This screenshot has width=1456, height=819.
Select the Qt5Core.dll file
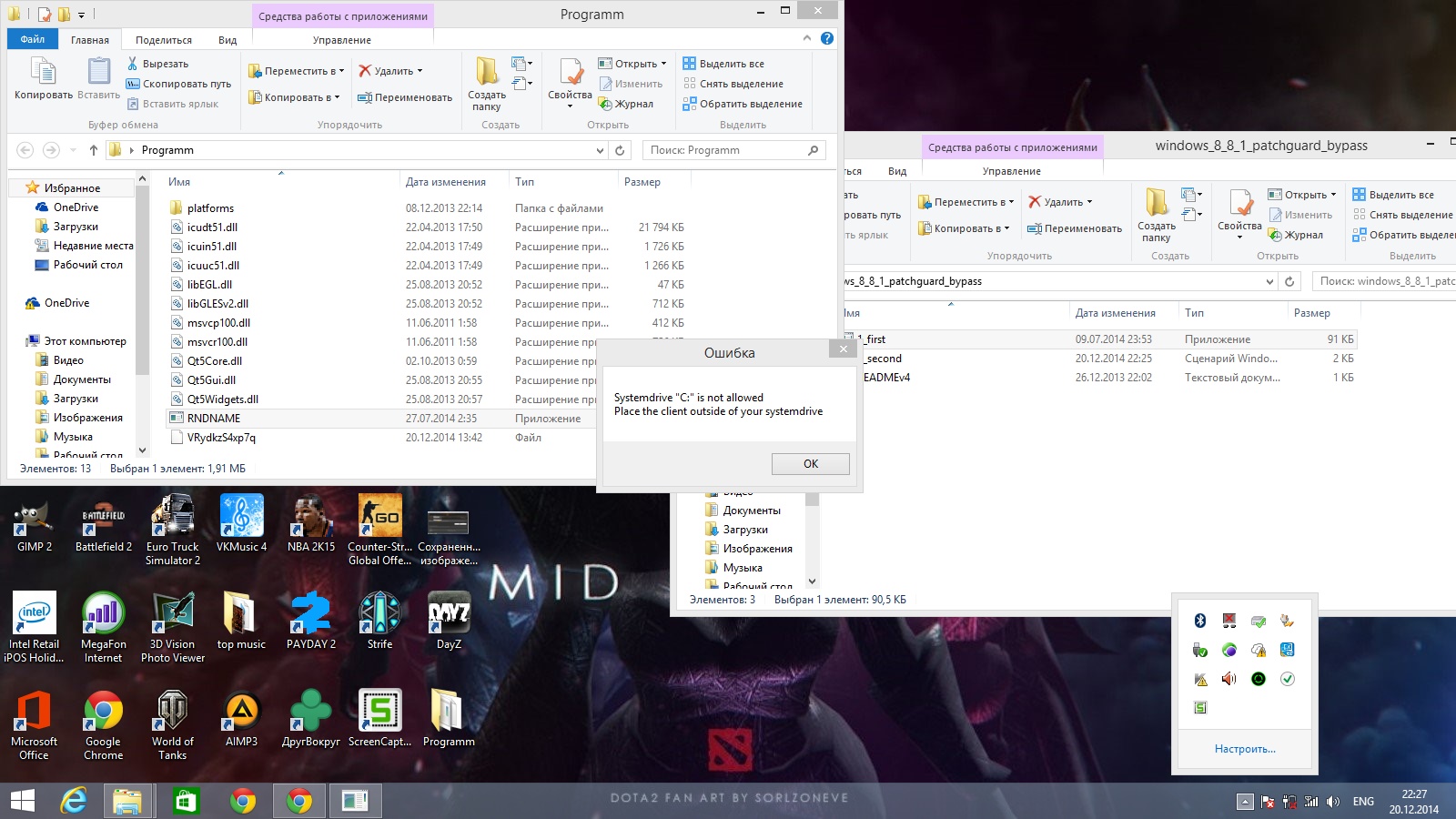point(214,361)
